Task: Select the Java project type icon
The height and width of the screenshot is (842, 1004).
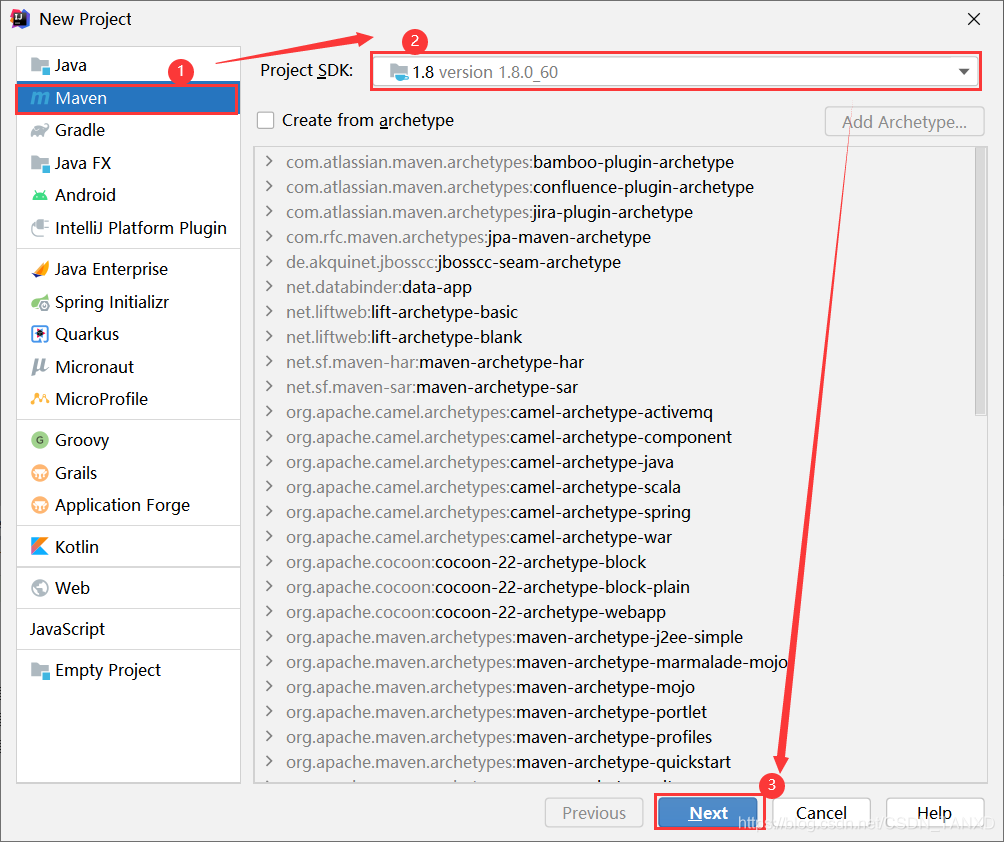Action: [x=40, y=65]
